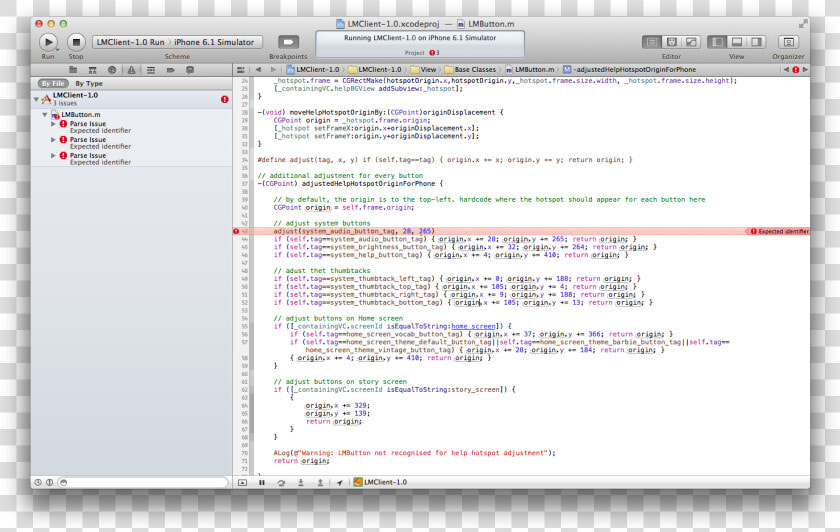The height and width of the screenshot is (532, 840).
Task: Click the home_screen string link in code
Action: tap(473, 326)
